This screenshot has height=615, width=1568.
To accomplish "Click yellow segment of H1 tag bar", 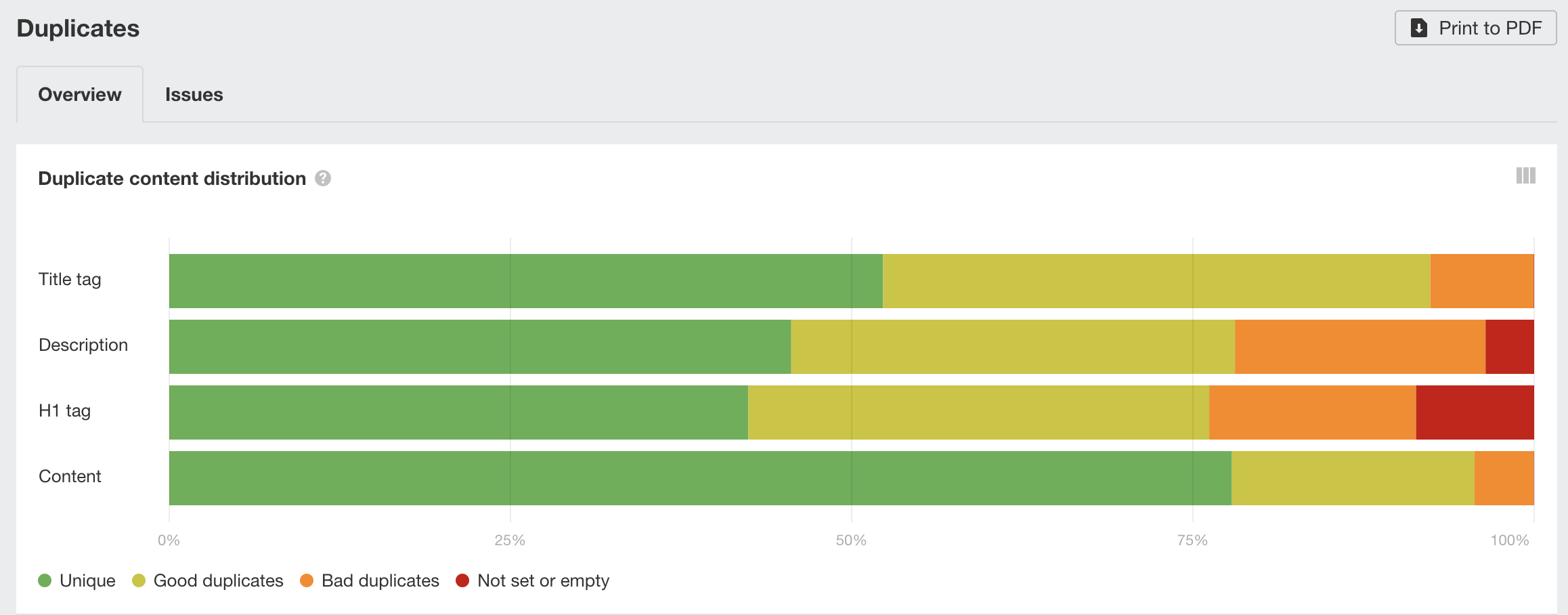I will point(978,412).
